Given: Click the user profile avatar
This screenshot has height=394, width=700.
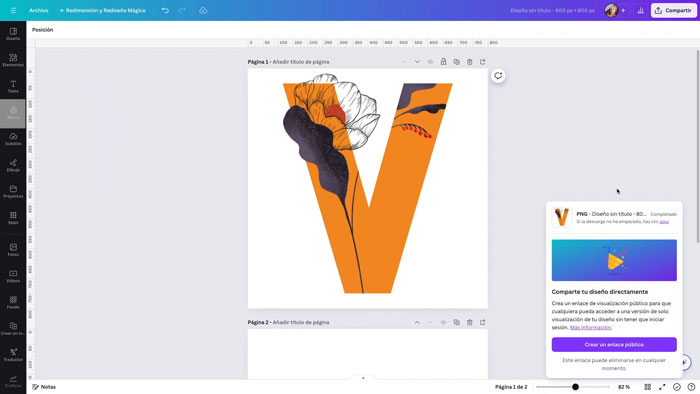Looking at the screenshot, I should click(x=611, y=10).
